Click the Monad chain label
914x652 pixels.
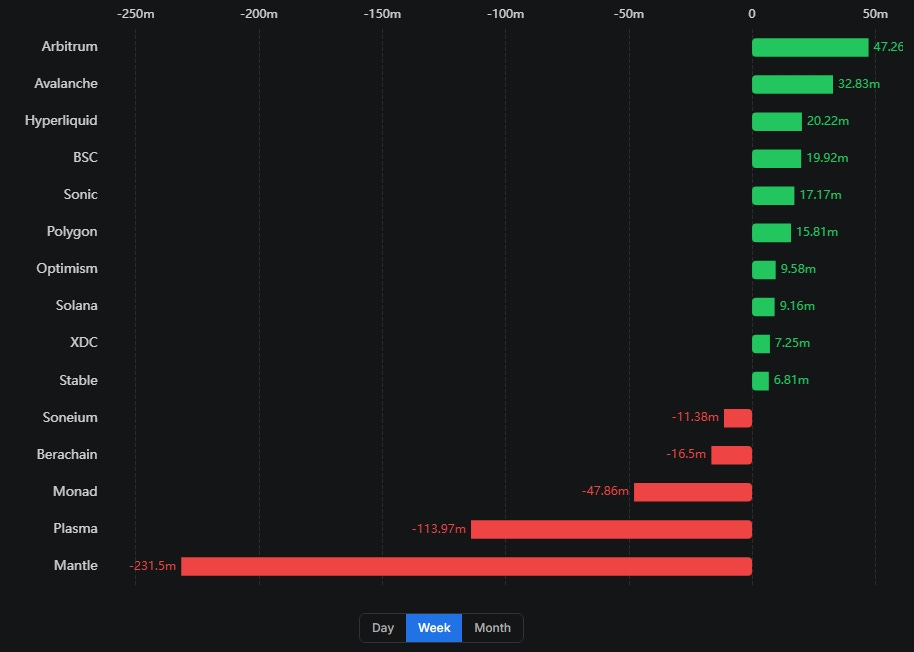[x=75, y=491]
